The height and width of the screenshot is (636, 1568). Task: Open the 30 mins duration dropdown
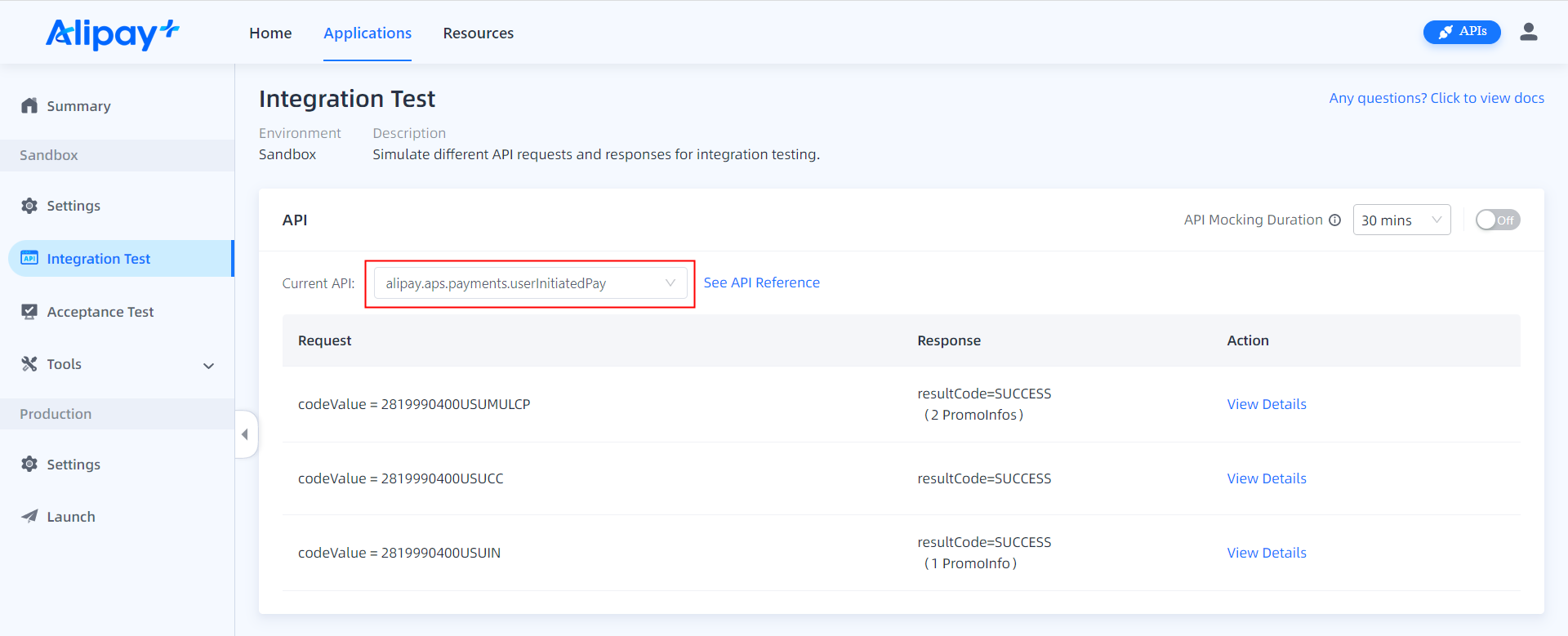1401,220
